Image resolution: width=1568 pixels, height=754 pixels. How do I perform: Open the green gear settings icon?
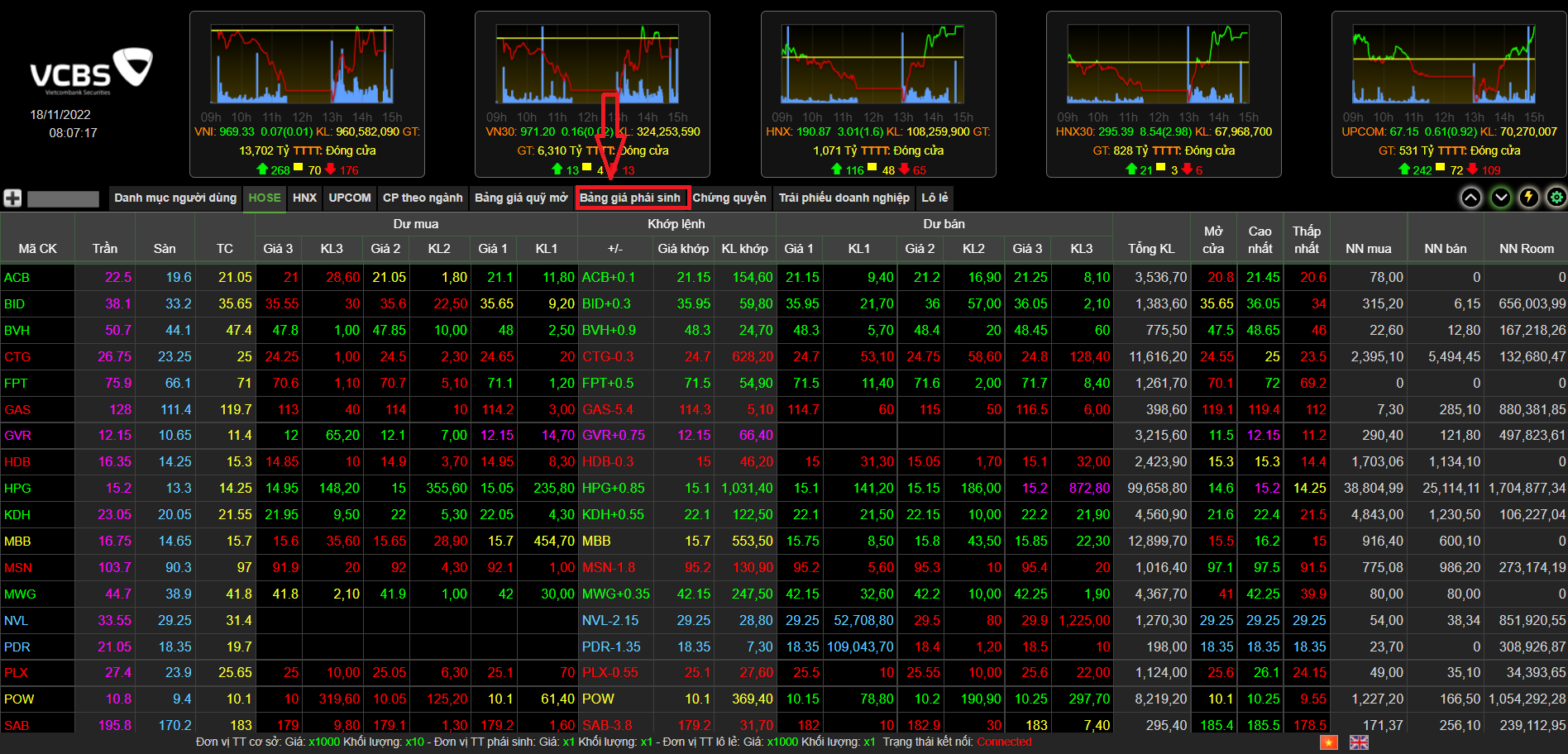pos(1556,198)
